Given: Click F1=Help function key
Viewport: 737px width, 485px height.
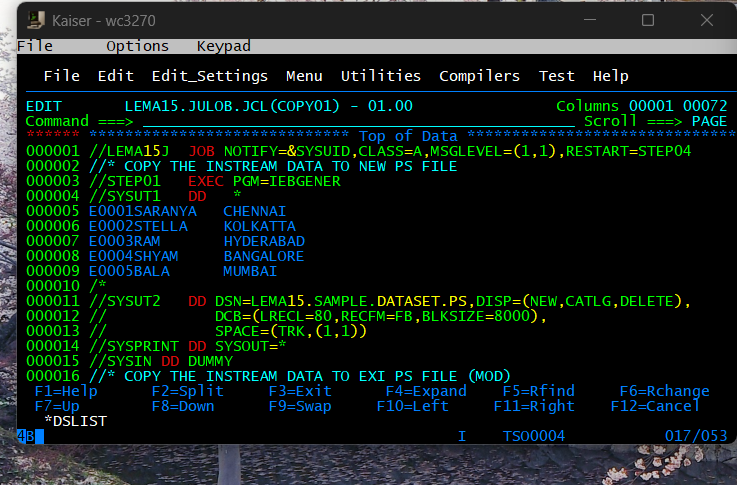Looking at the screenshot, I should coord(66,391).
